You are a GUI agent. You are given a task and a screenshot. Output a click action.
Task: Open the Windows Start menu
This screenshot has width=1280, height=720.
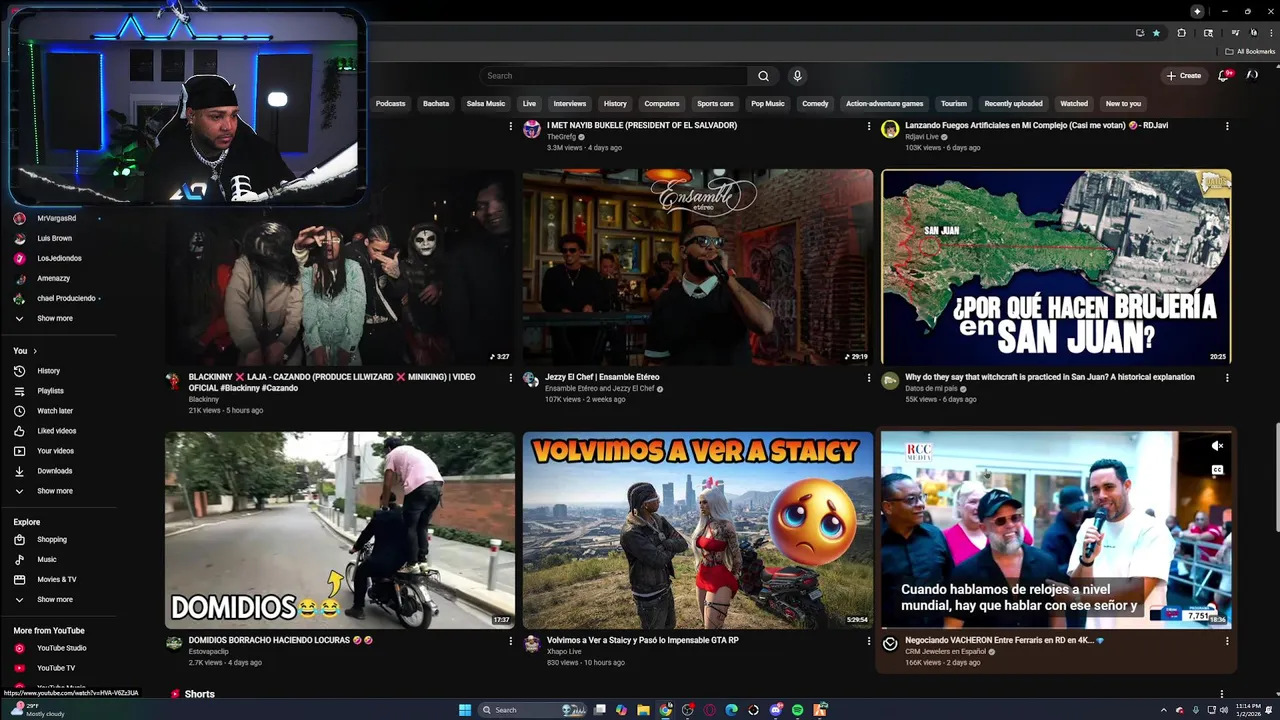(465, 710)
